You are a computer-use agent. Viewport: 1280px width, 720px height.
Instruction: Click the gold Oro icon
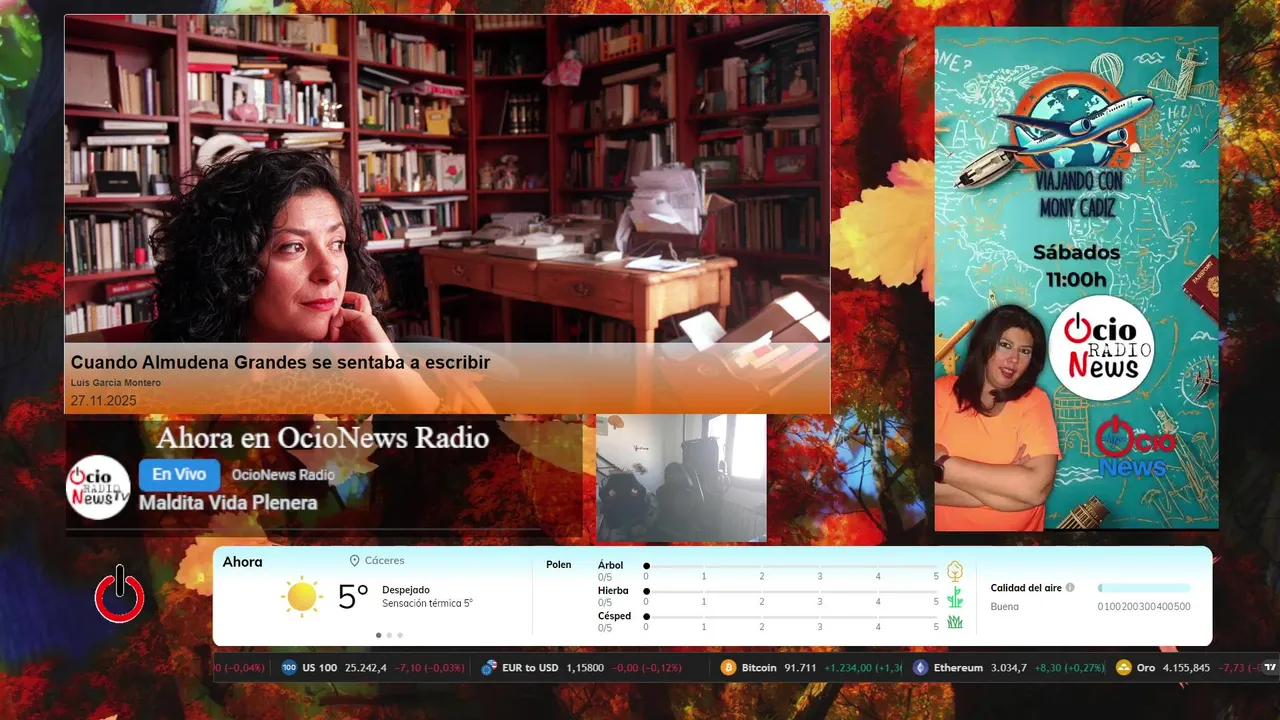click(1123, 667)
